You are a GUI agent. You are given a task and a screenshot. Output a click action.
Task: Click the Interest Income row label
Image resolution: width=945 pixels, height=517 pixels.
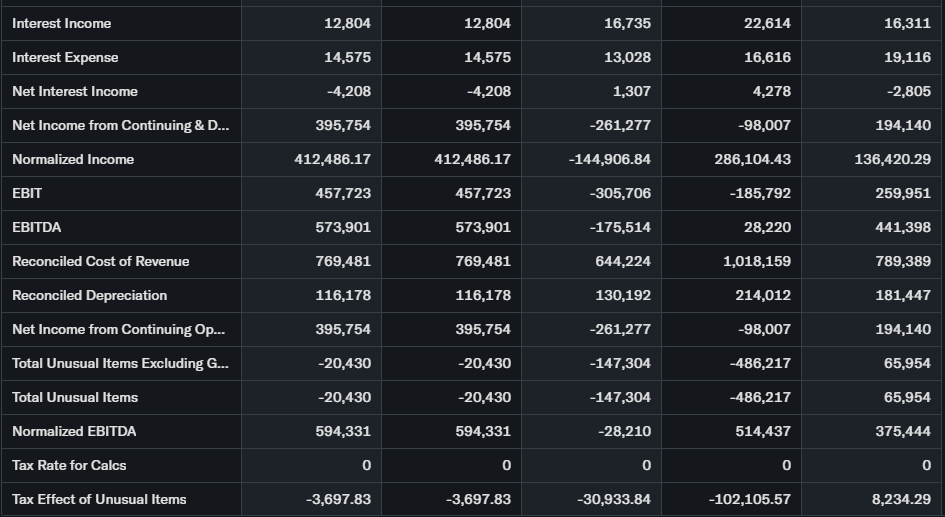tap(62, 23)
